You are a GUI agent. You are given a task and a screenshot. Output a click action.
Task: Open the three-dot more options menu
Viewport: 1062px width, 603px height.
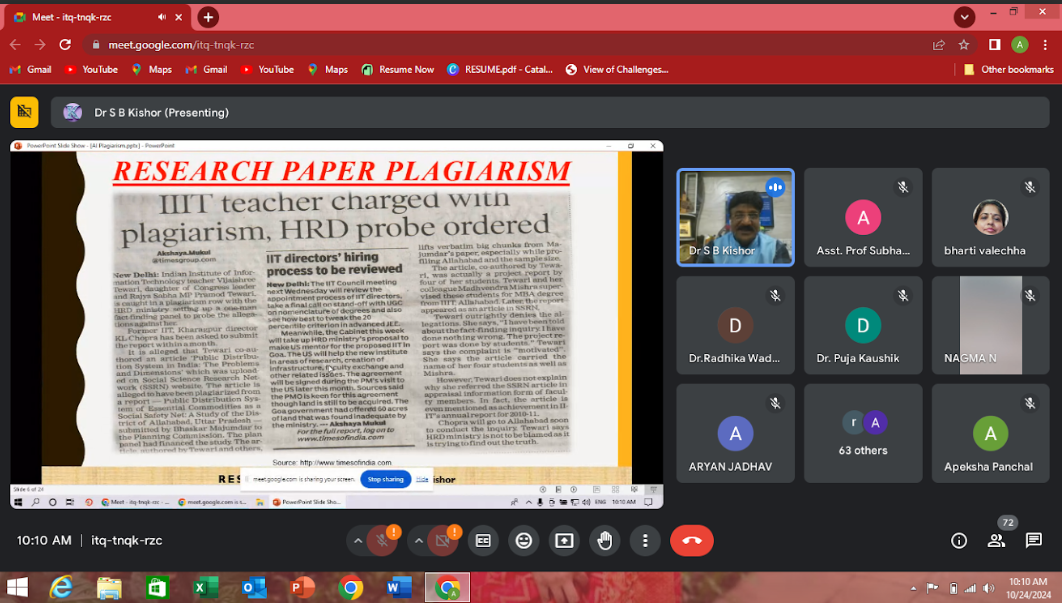point(645,541)
